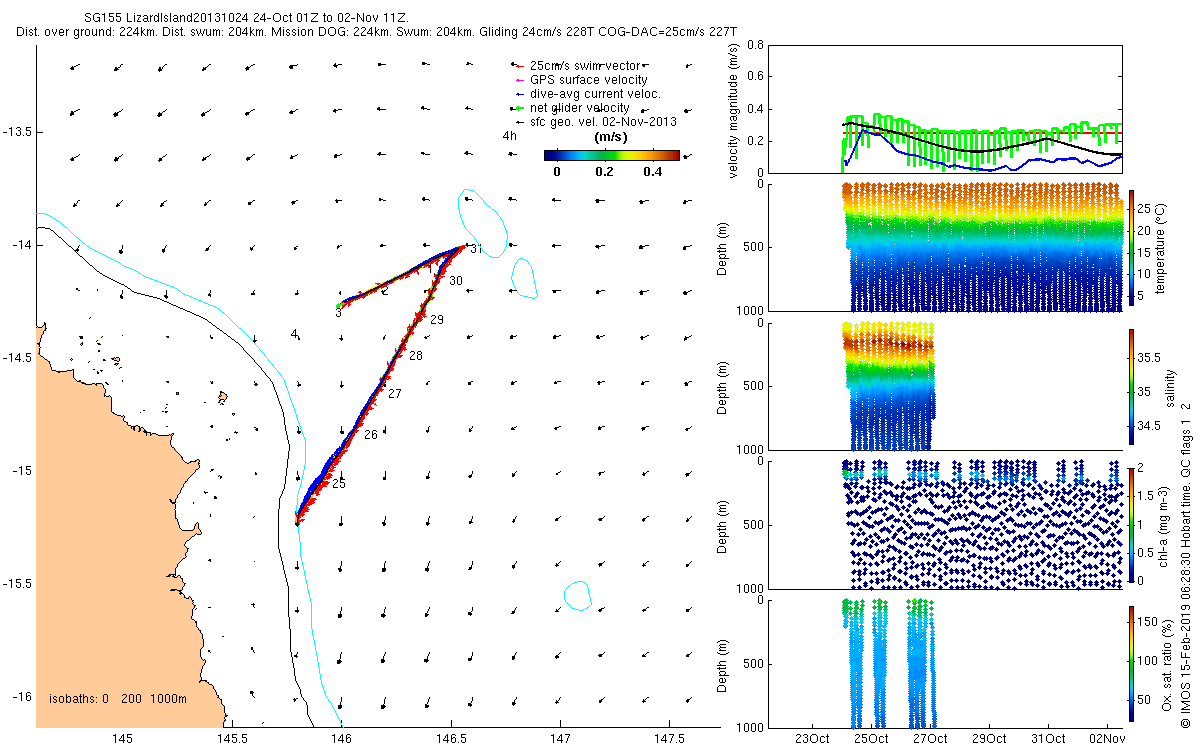Click the 29Oct date tick label

tap(988, 739)
